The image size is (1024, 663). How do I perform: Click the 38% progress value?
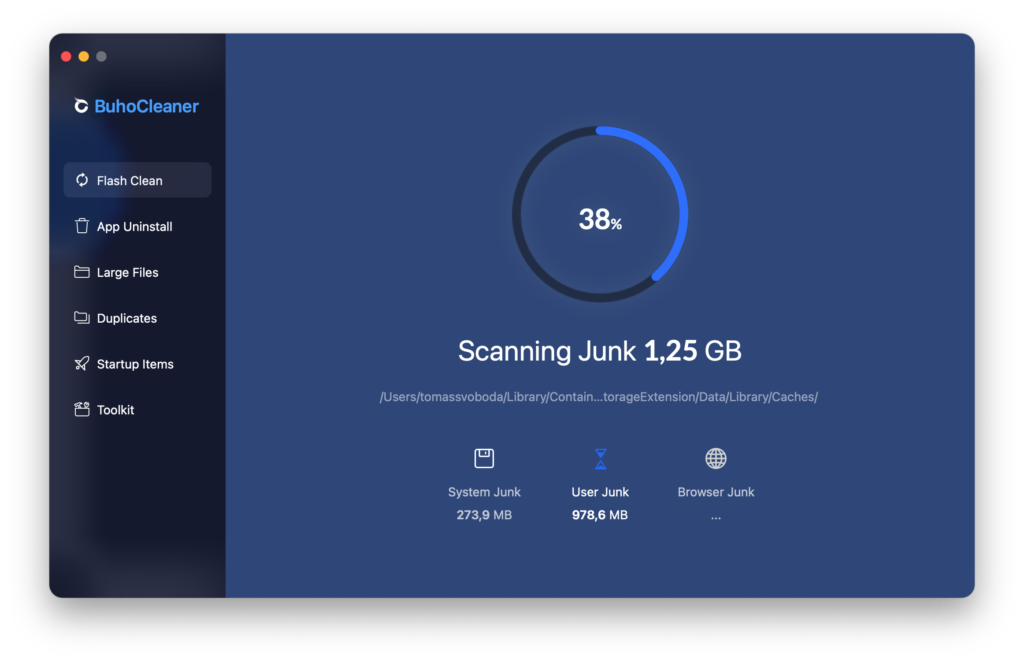(x=600, y=220)
